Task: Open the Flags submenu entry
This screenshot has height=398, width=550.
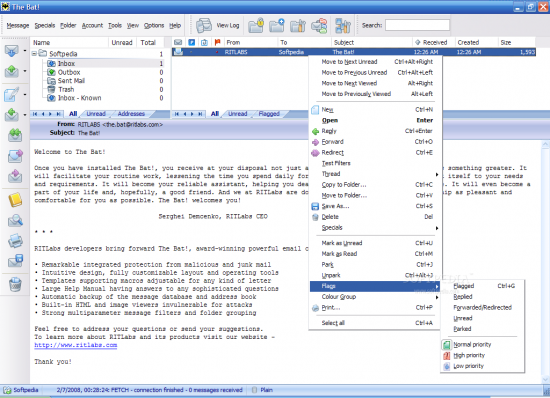Action: [375, 286]
